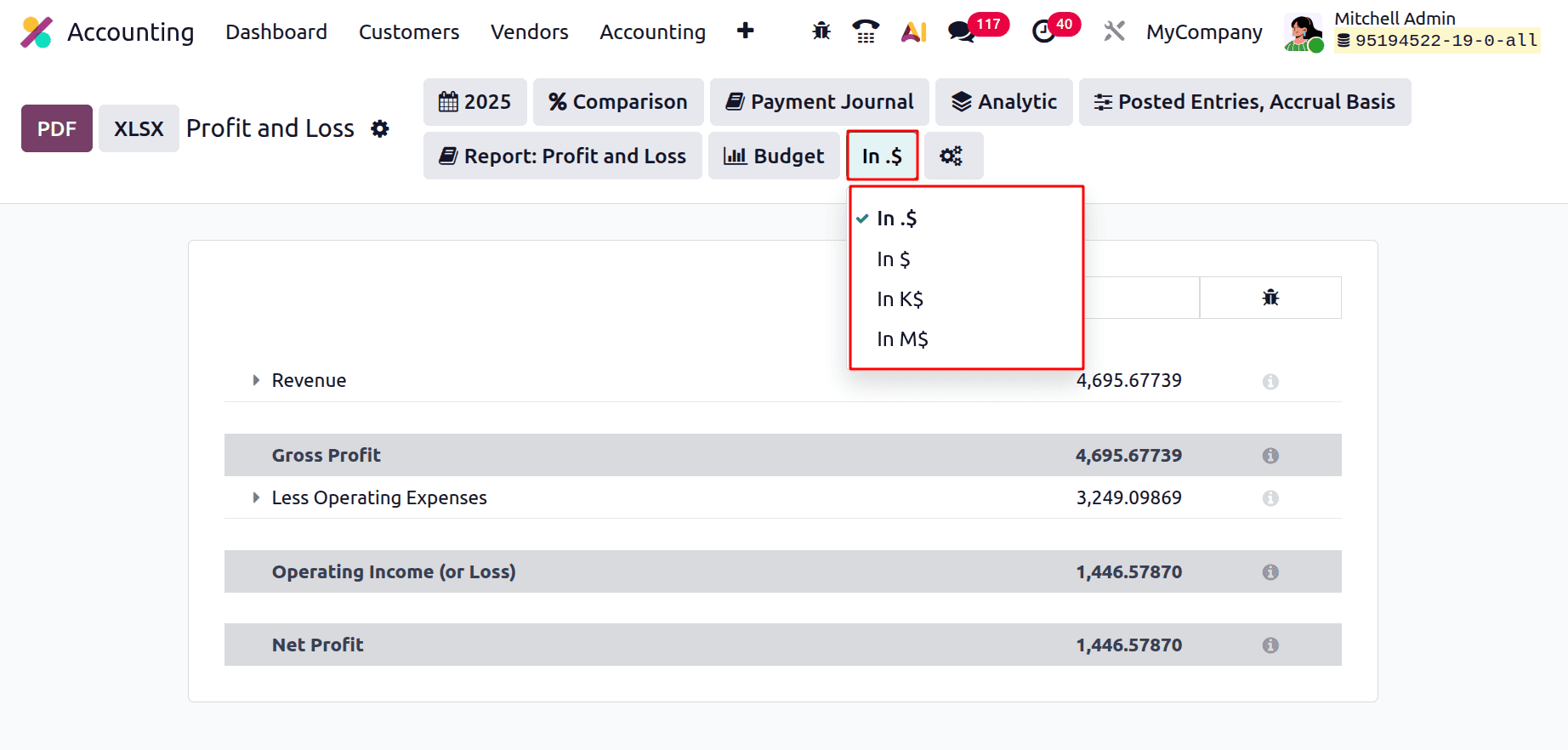1568x750 pixels.
Task: Launch the AI assistant icon
Action: [x=914, y=31]
